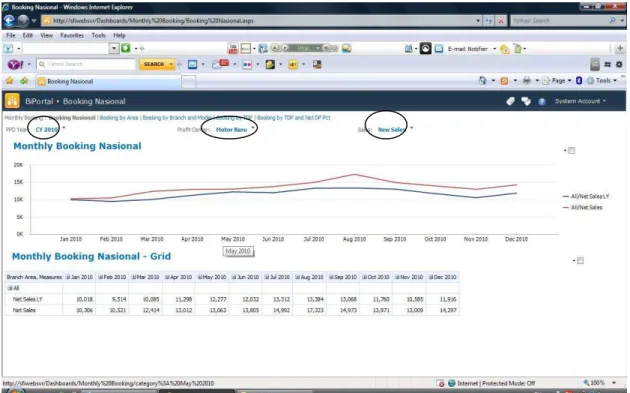Click the May 2010 label on the chart axis
630x393 pixels.
pyautogui.click(x=233, y=239)
